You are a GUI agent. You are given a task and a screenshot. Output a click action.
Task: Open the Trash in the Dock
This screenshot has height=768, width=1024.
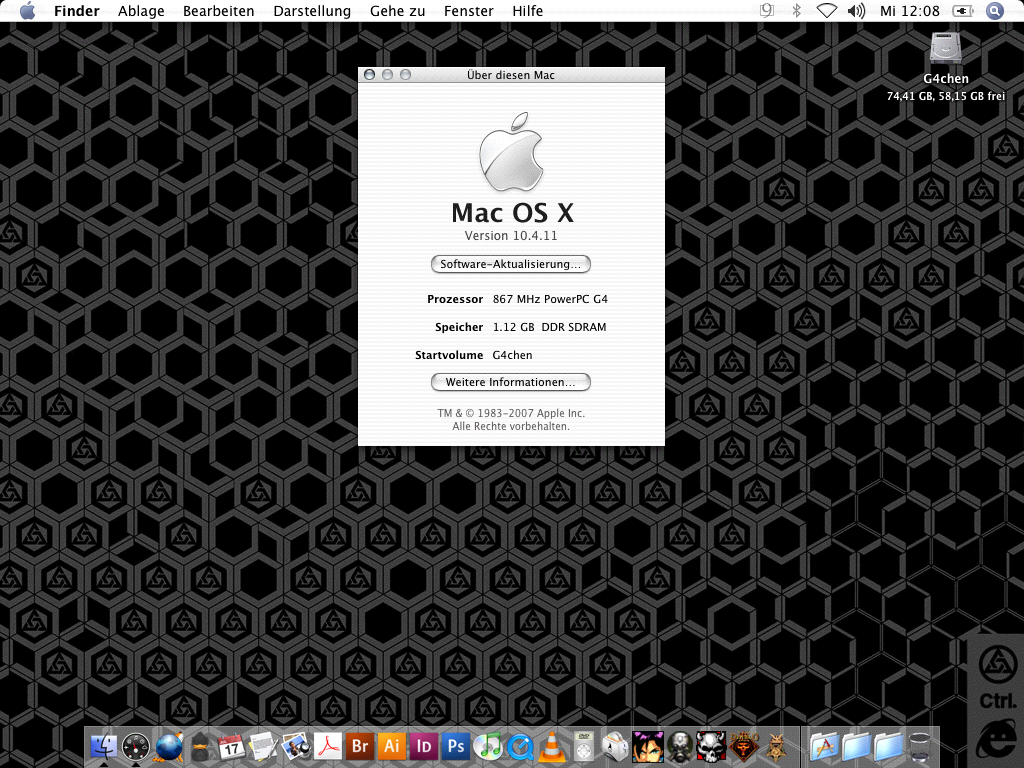pos(920,746)
